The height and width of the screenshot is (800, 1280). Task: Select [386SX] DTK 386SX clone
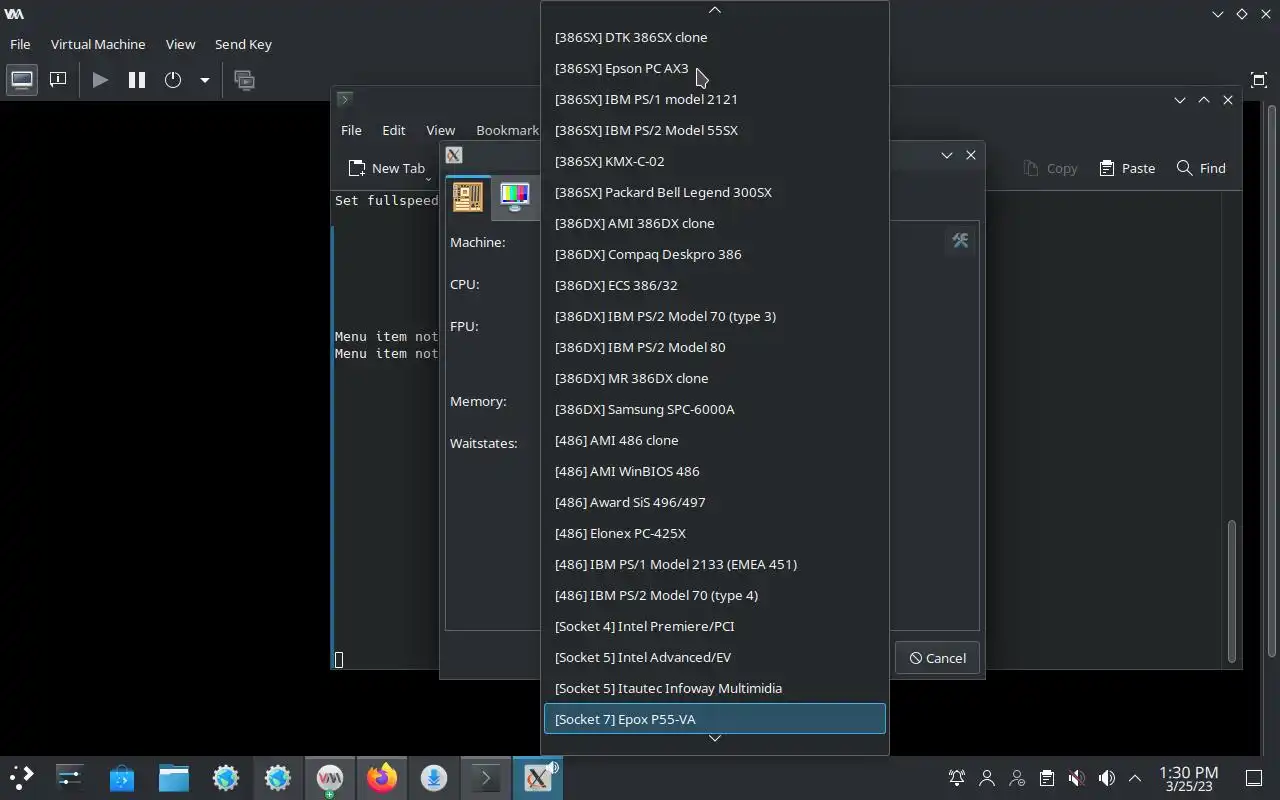[715, 37]
